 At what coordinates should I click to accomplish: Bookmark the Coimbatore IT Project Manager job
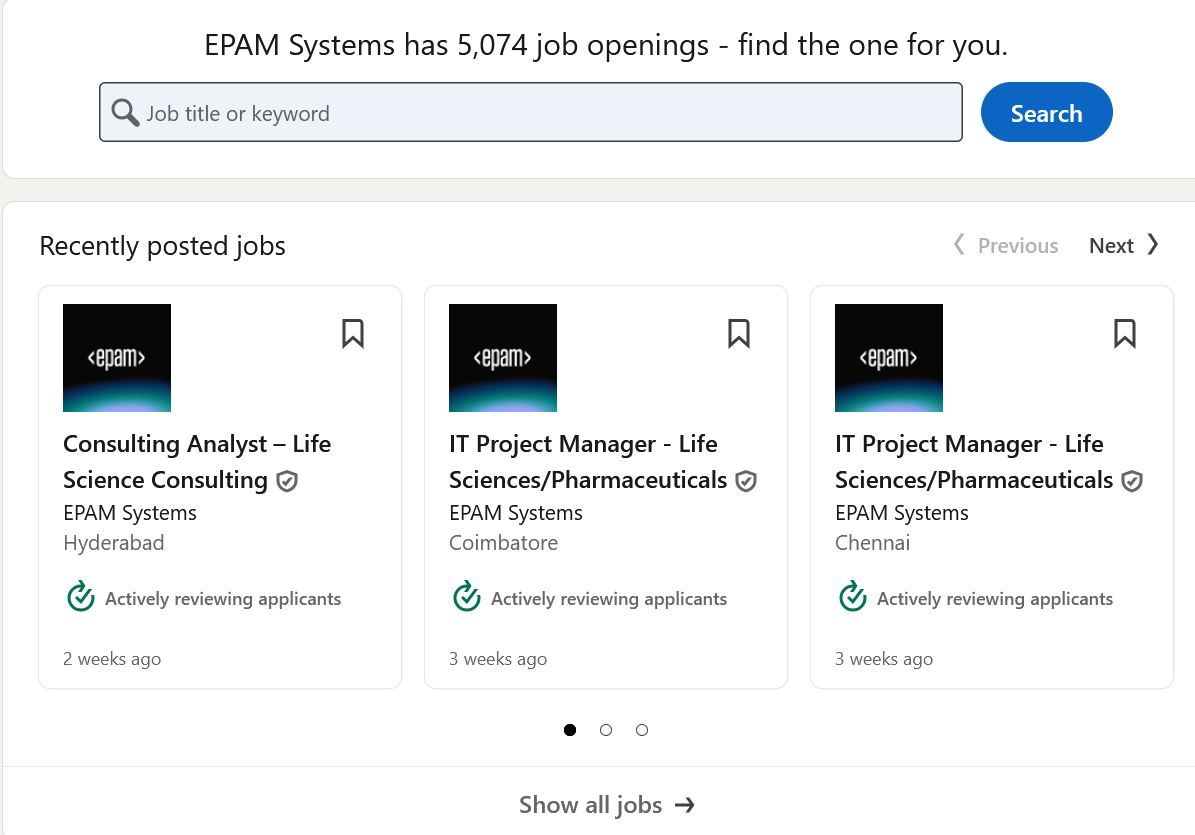tap(738, 334)
